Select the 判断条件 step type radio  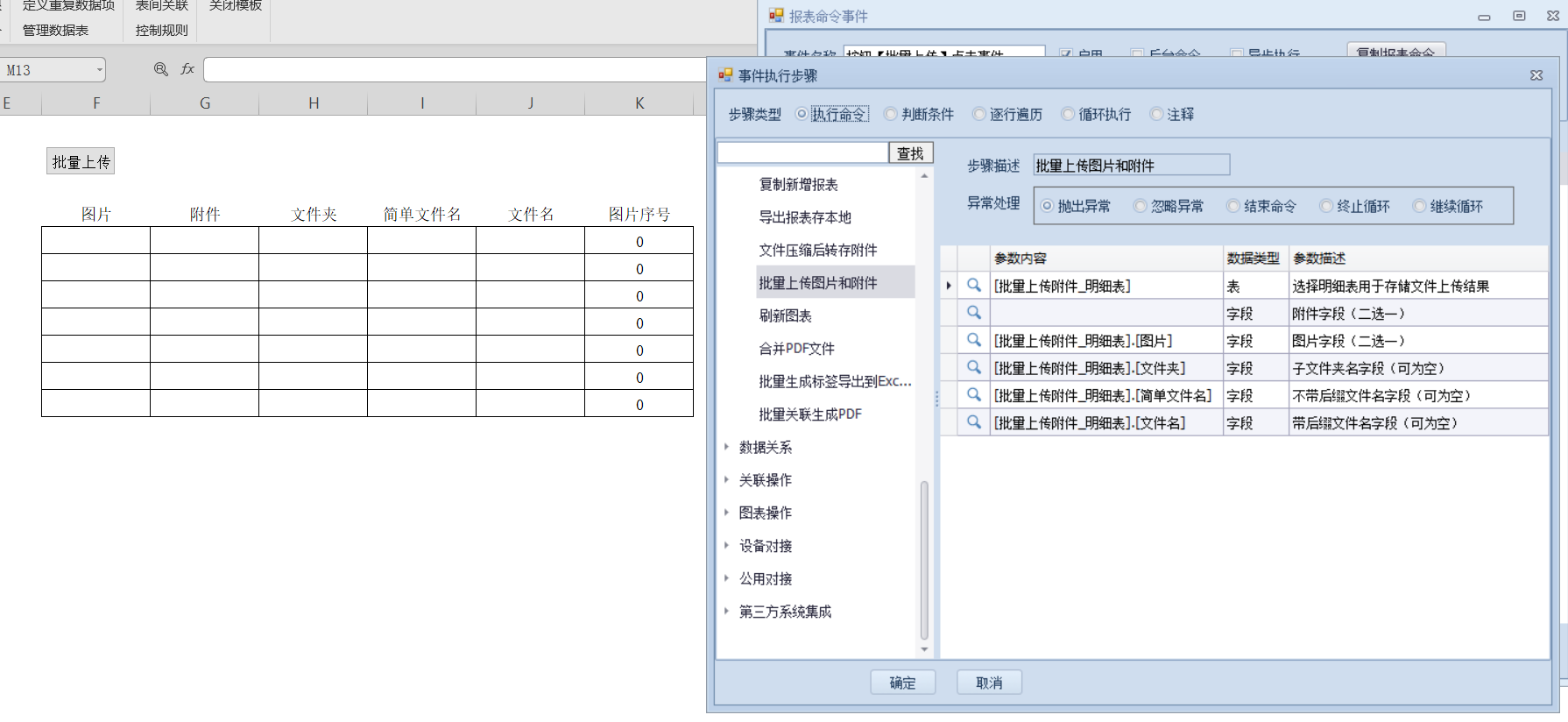891,114
